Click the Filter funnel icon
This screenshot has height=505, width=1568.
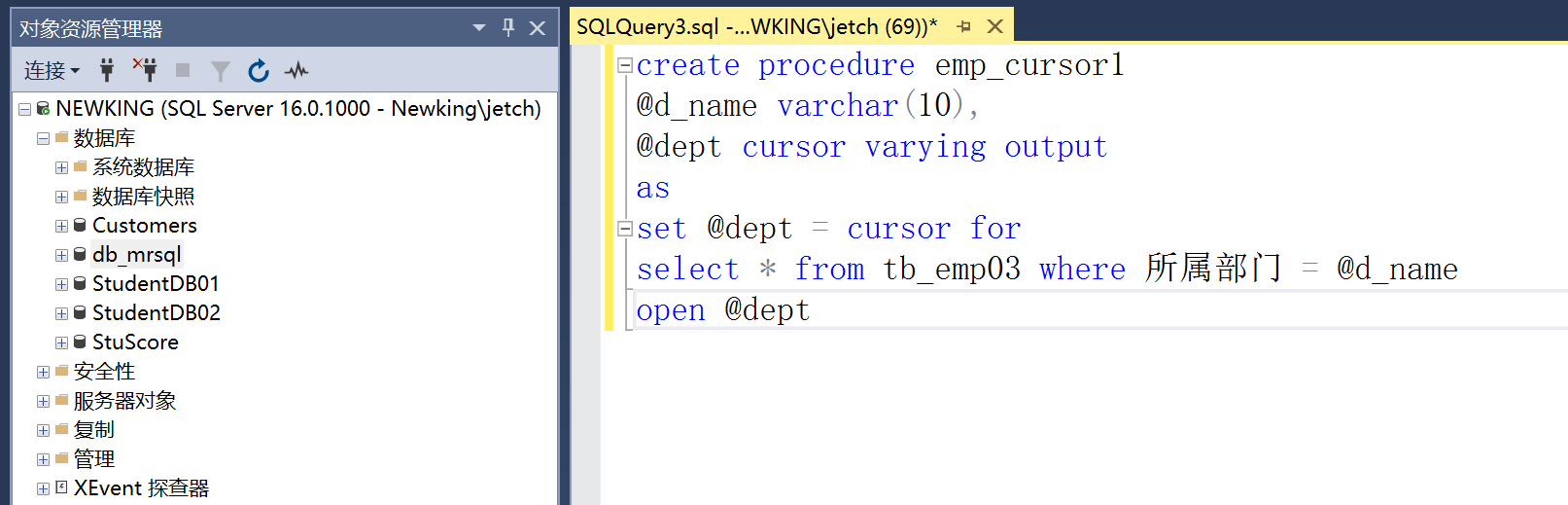(221, 70)
